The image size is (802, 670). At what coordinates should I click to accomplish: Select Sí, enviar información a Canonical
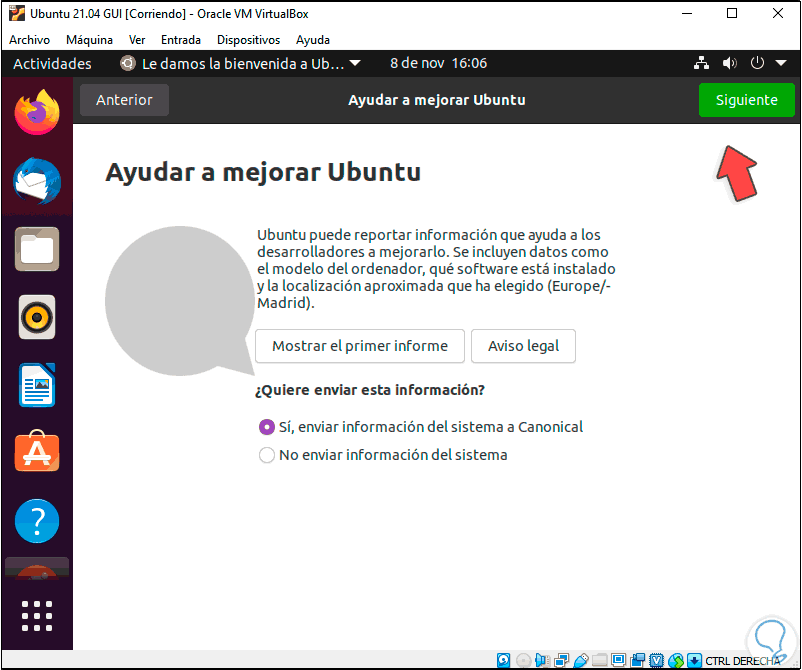pyautogui.click(x=420, y=427)
